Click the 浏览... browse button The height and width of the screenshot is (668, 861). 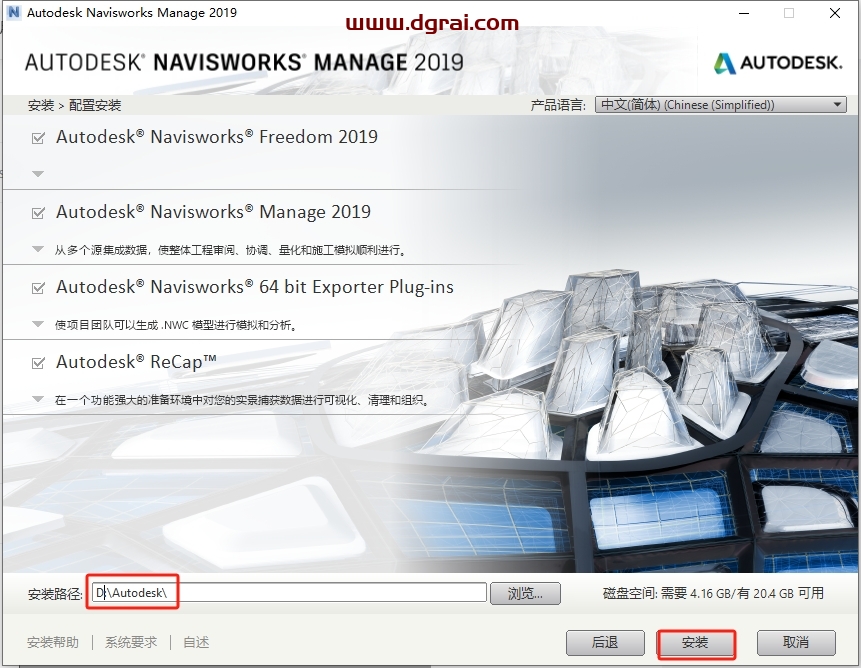tap(525, 593)
